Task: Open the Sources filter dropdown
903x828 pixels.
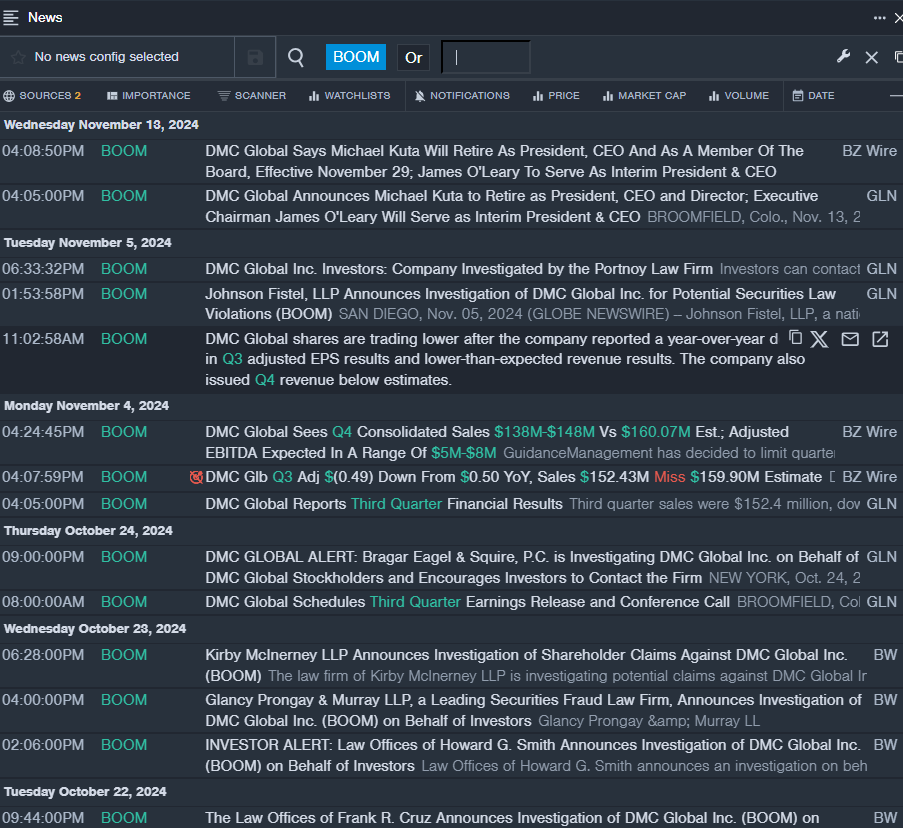Action: [x=42, y=96]
